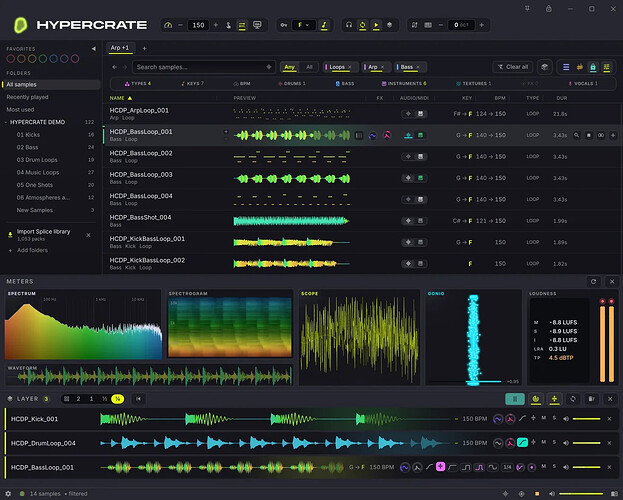Adjust the master volume slider in status bar

[x=581, y=494]
